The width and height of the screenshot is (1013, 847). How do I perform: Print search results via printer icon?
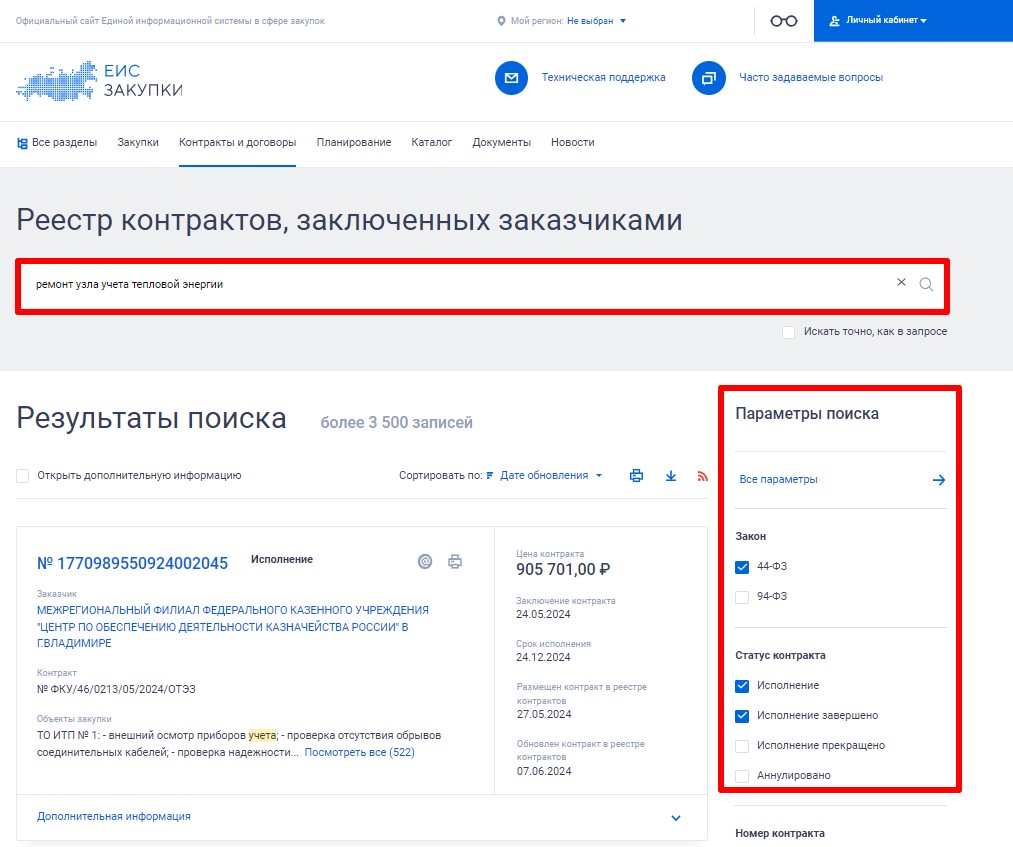click(636, 476)
